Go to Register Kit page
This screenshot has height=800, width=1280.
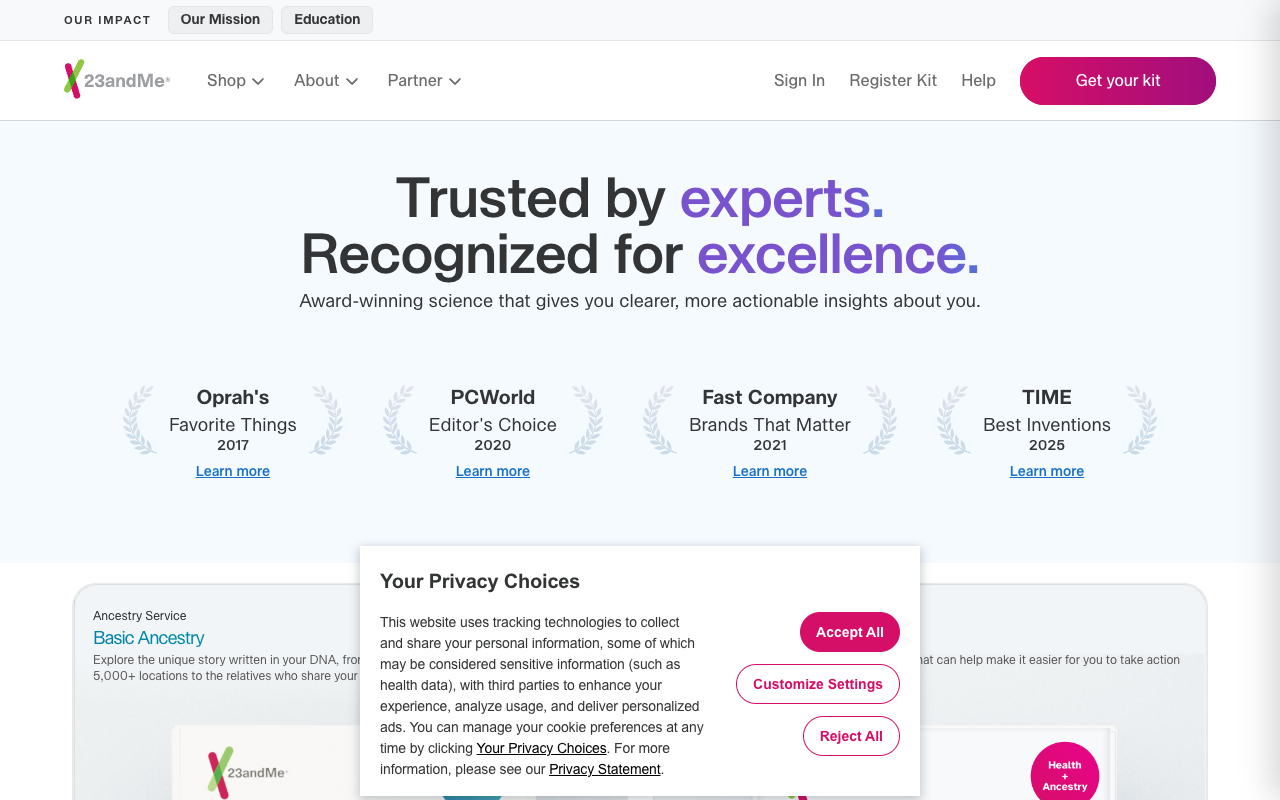(x=893, y=81)
